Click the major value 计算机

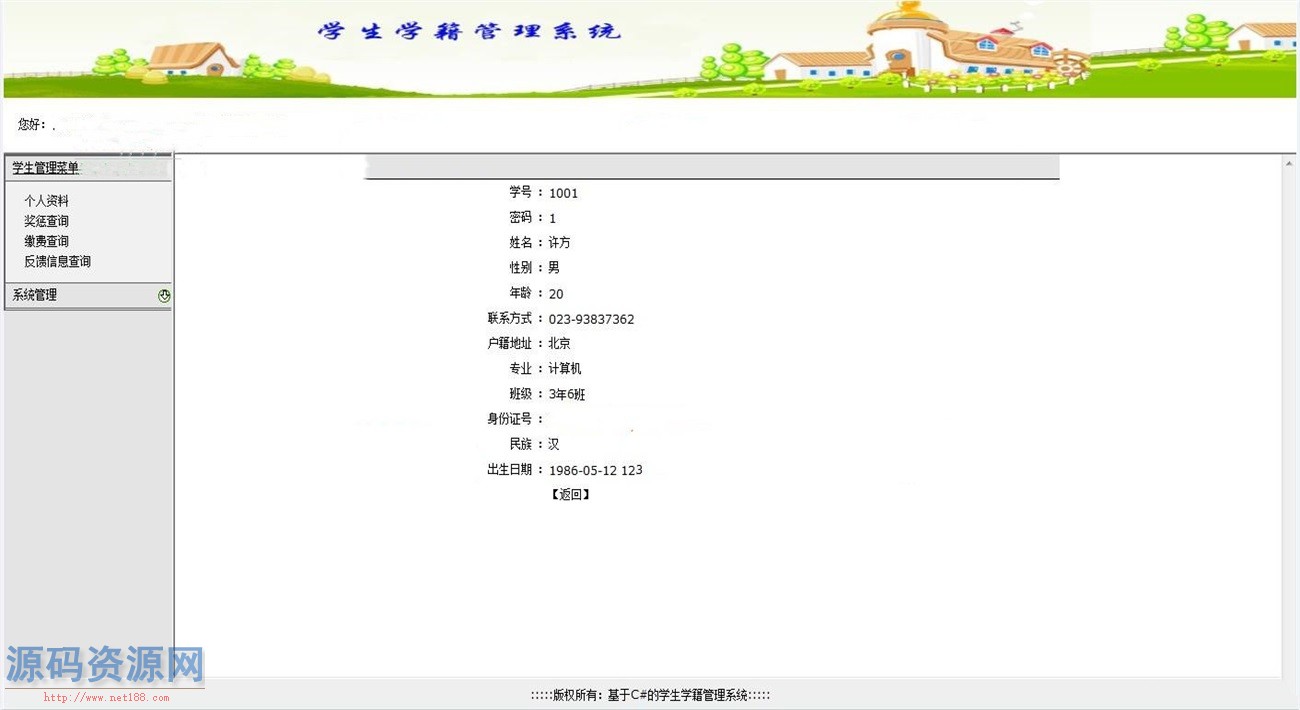[564, 369]
